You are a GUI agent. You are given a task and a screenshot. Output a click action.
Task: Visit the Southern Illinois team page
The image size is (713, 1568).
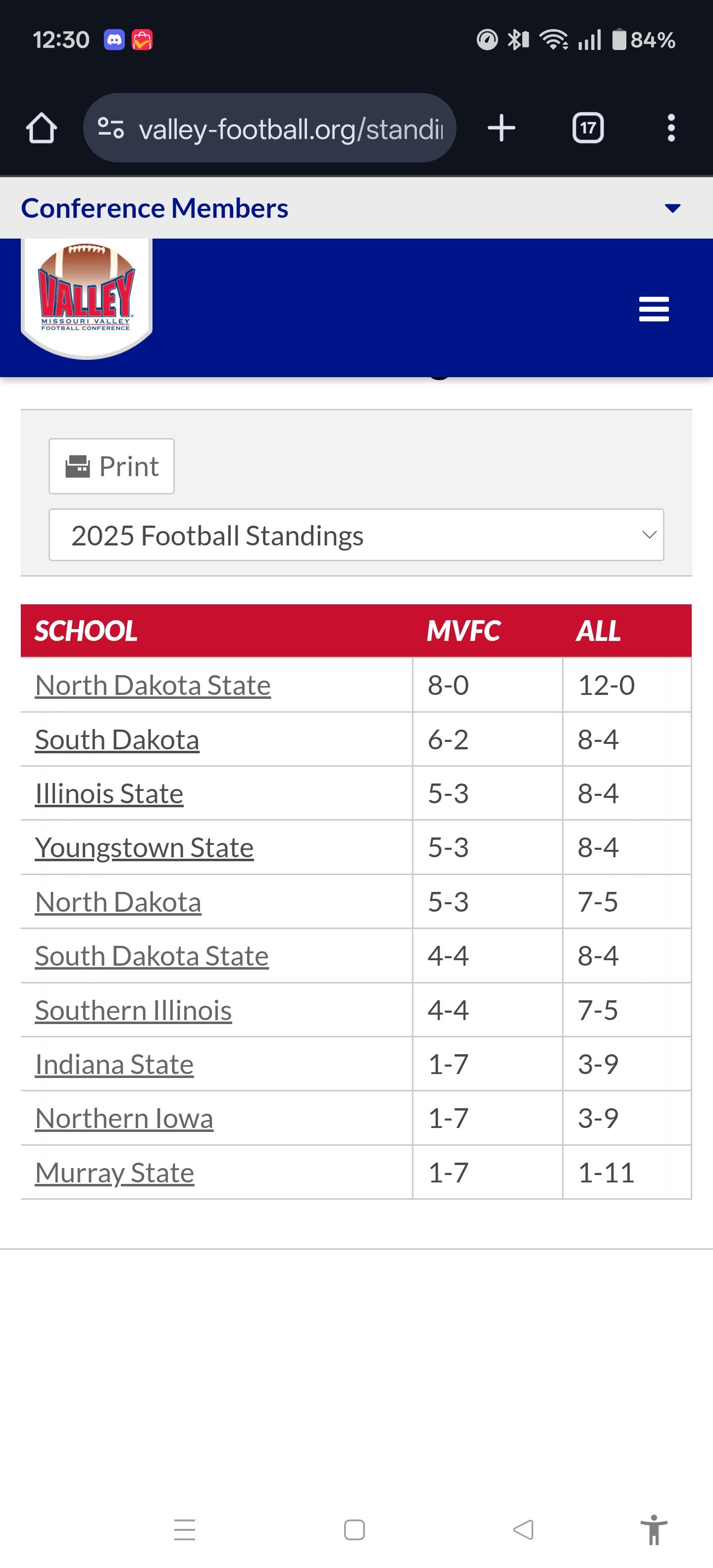click(x=133, y=1010)
